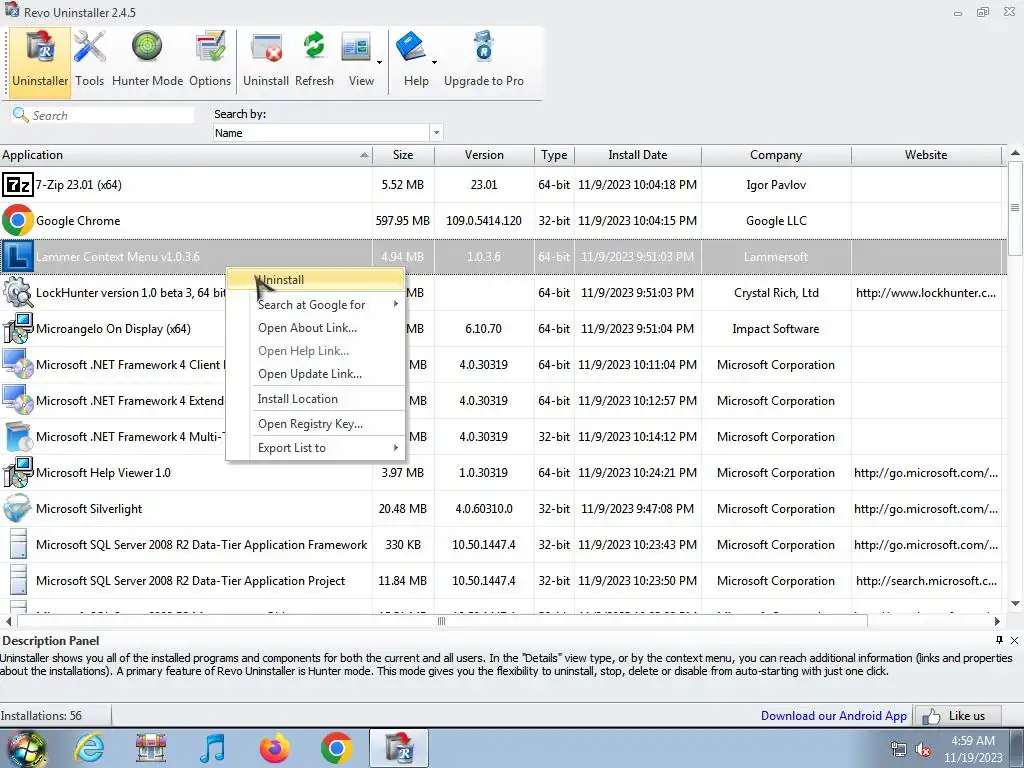Screen dimensions: 1024x768
Task: Click the Igor Pavlov company cell
Action: click(776, 185)
